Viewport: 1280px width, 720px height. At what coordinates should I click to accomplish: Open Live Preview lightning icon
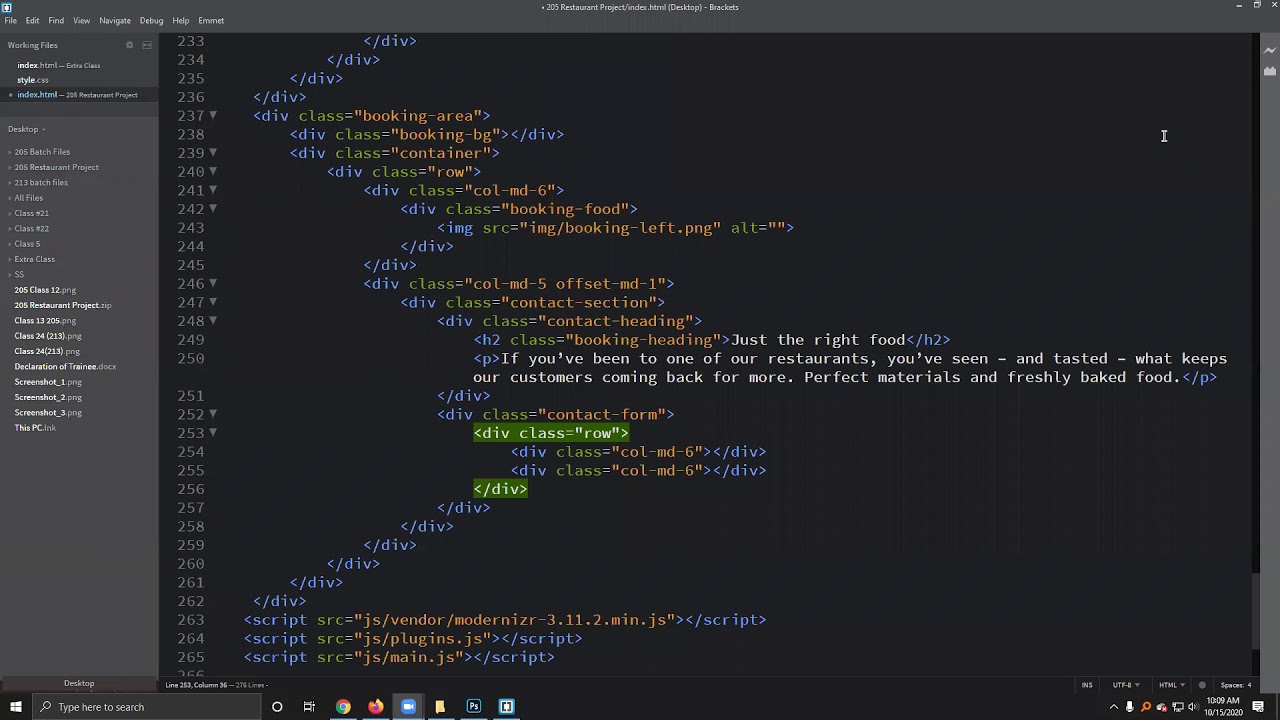point(1270,51)
